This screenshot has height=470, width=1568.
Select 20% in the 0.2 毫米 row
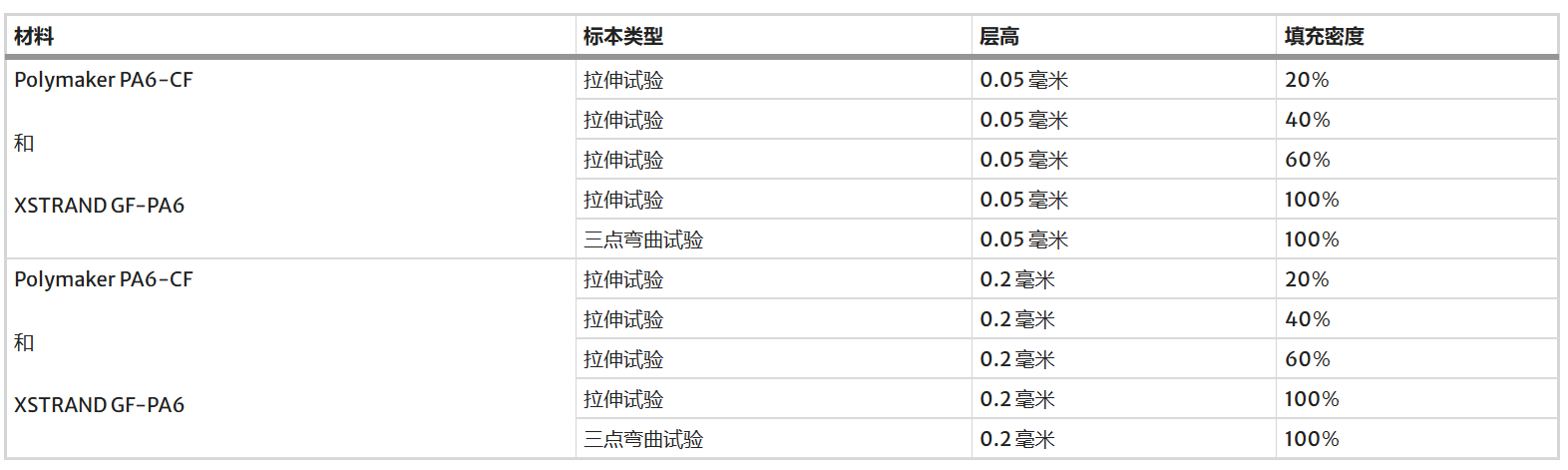1307,279
